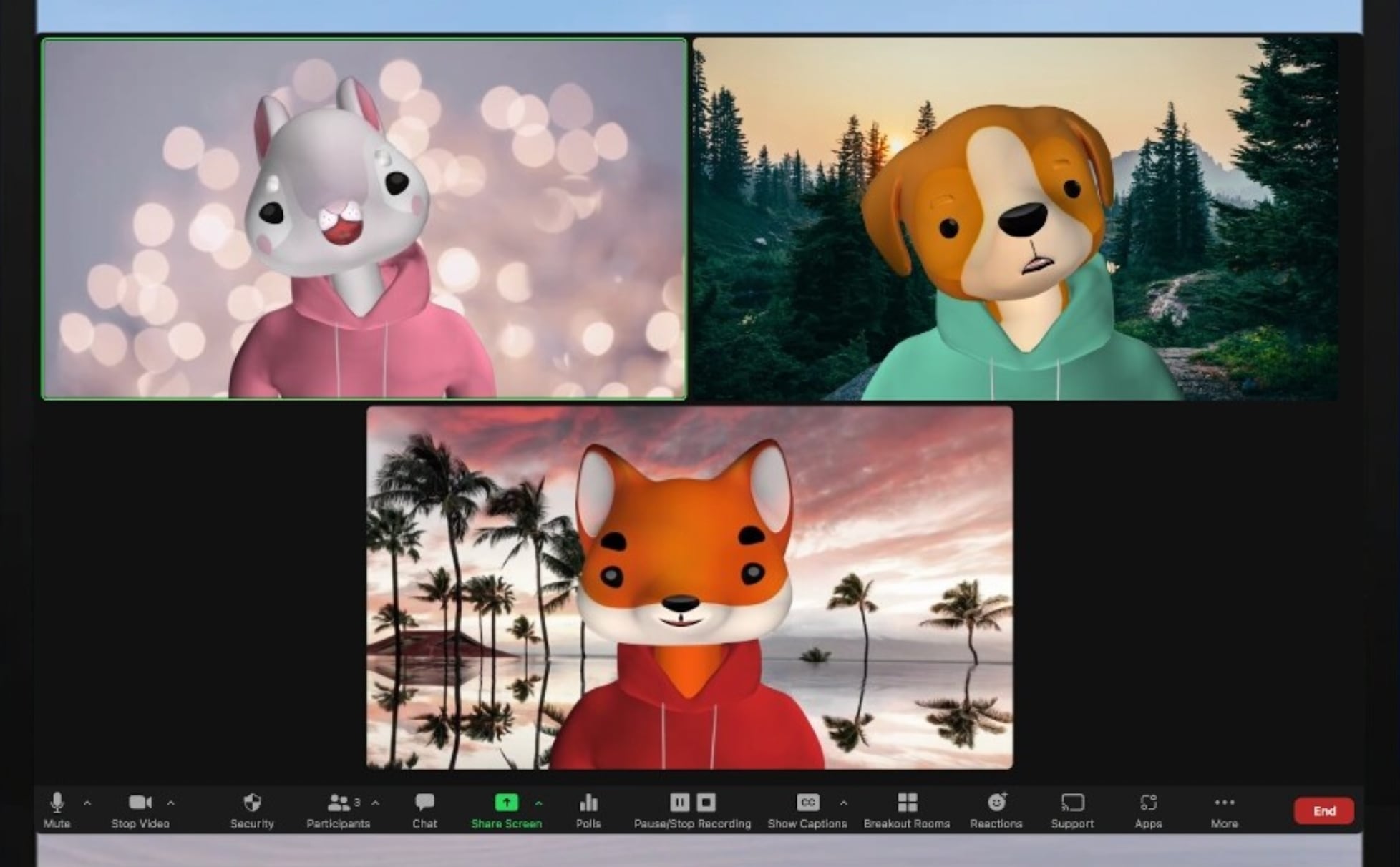Click the Support icon
Viewport: 1400px width, 867px height.
pos(1072,803)
